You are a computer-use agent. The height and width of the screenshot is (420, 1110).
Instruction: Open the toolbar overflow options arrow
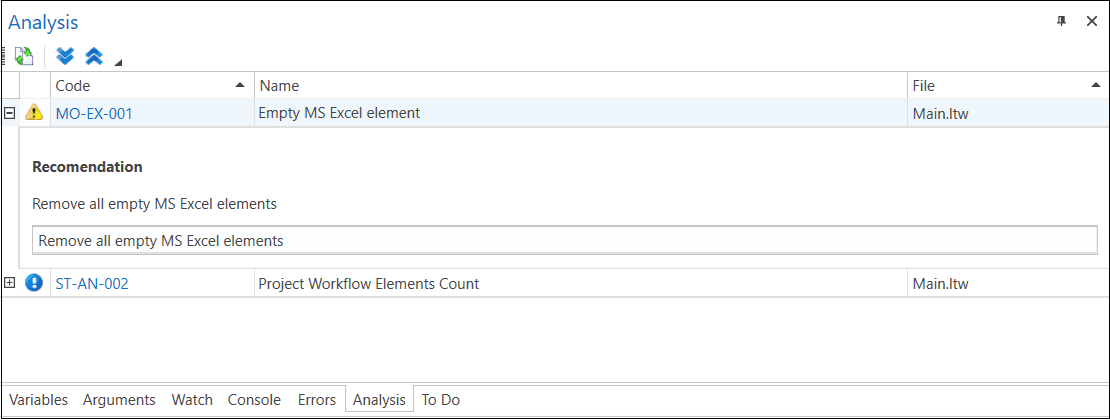click(x=118, y=63)
